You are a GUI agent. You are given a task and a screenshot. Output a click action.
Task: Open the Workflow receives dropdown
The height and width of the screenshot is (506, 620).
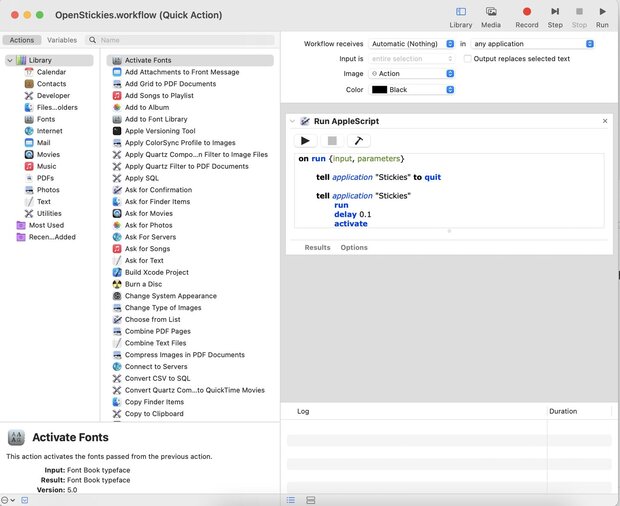(411, 44)
